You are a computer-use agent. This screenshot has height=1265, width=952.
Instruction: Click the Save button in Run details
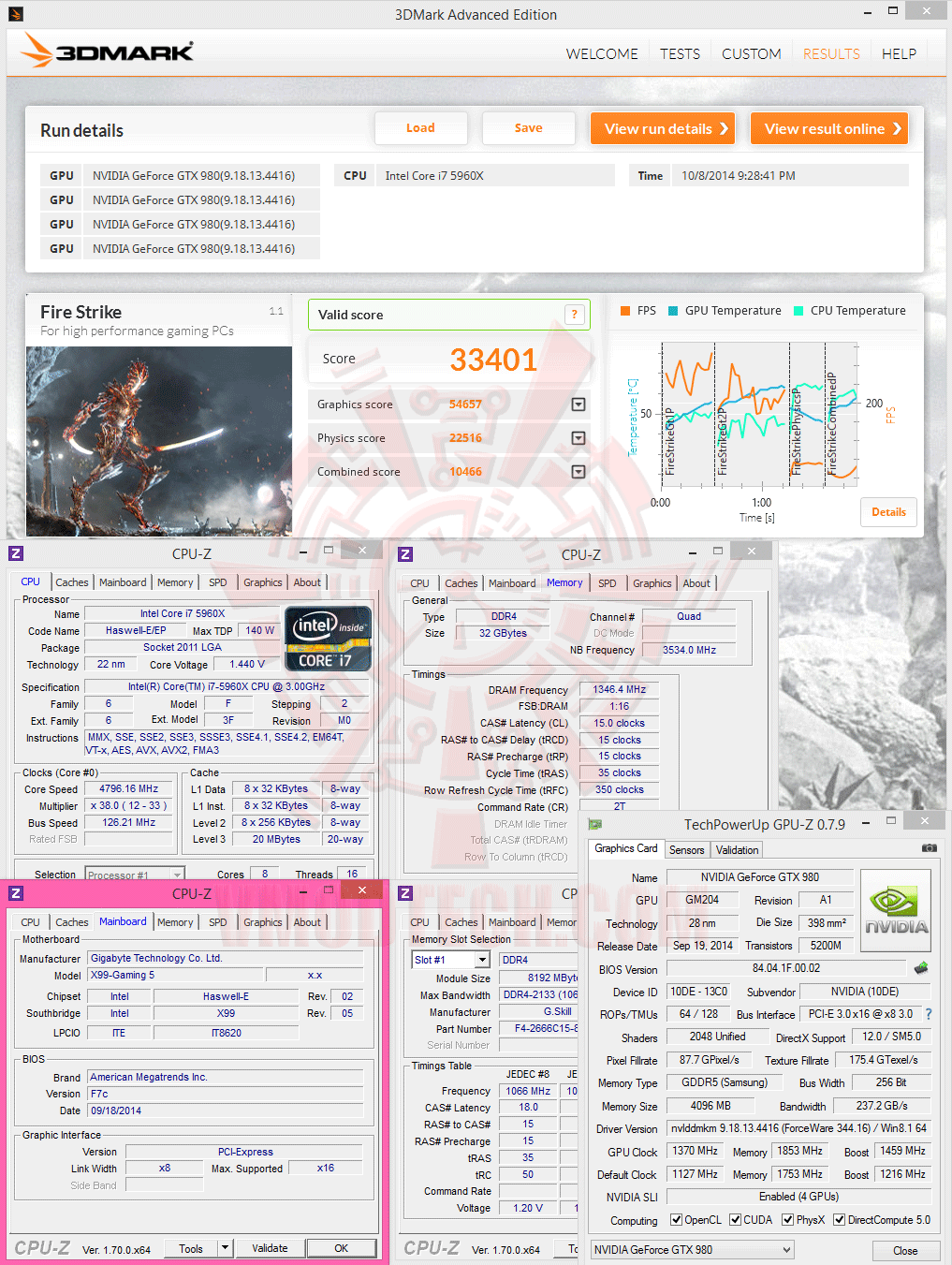tap(529, 128)
